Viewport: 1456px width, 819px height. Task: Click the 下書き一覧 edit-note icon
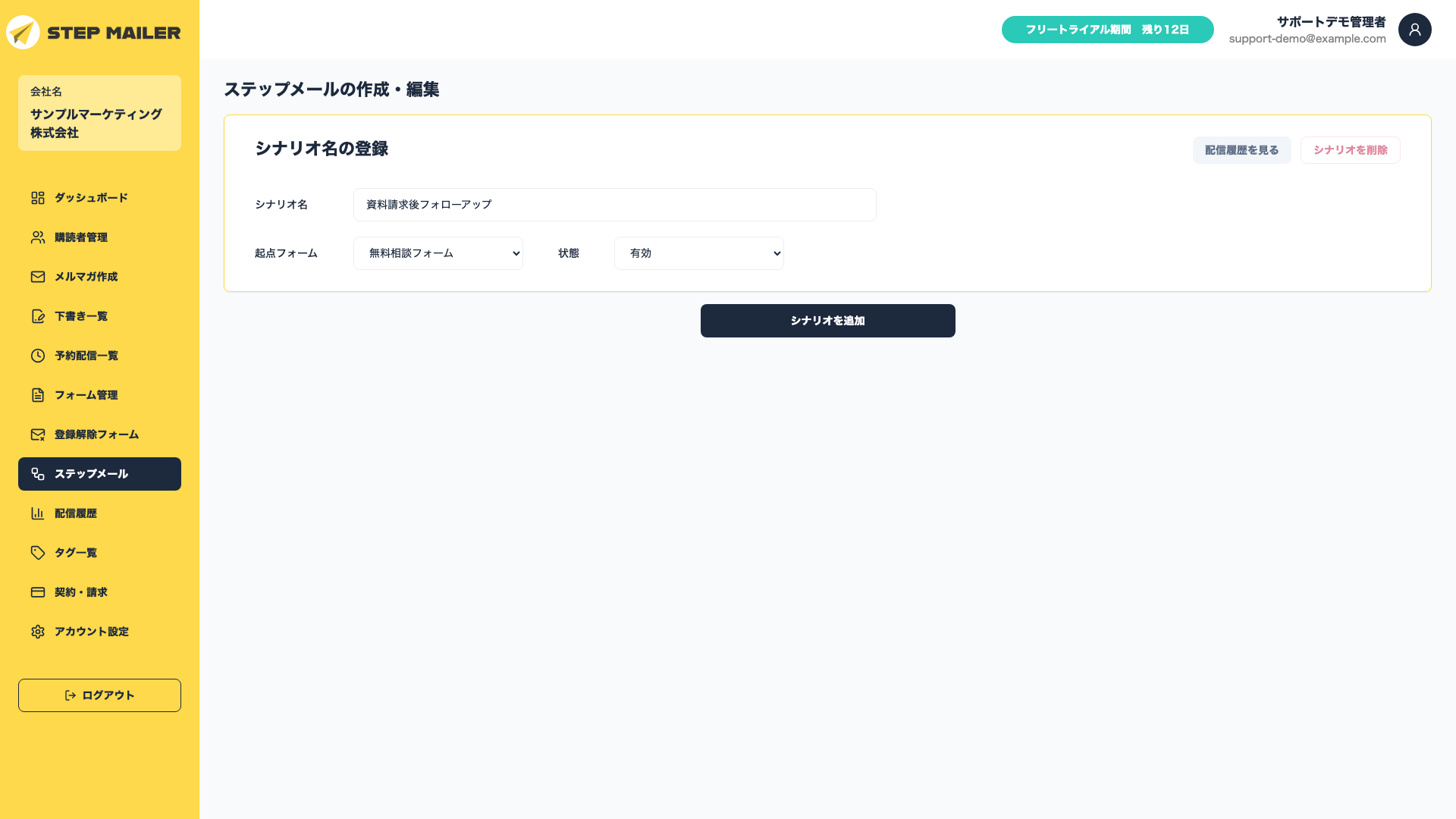(x=38, y=316)
